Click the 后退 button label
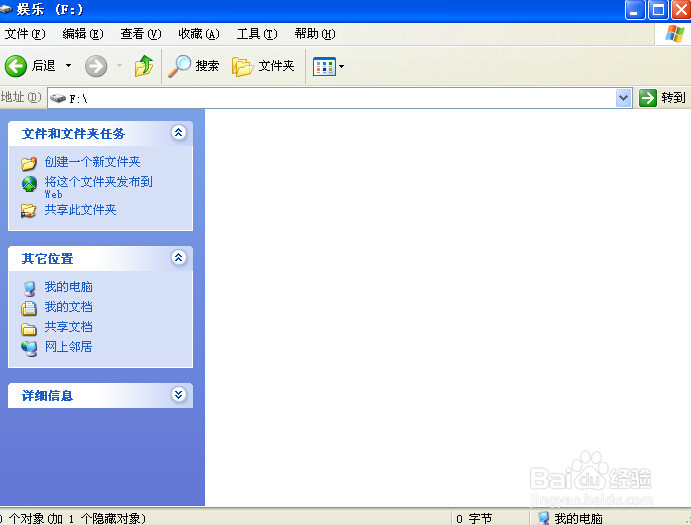 click(43, 66)
